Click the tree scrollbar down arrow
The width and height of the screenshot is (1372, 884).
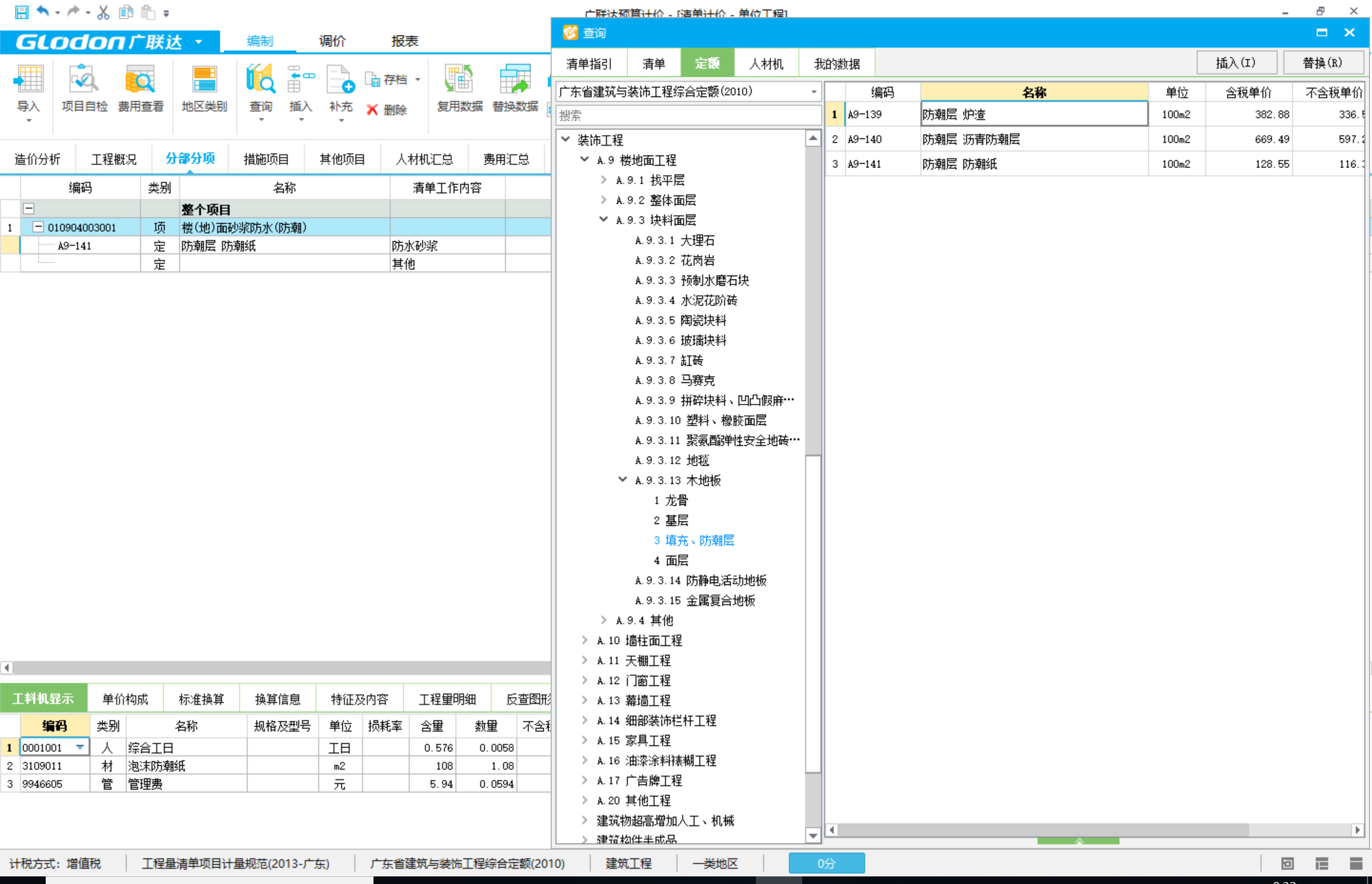pyautogui.click(x=813, y=836)
